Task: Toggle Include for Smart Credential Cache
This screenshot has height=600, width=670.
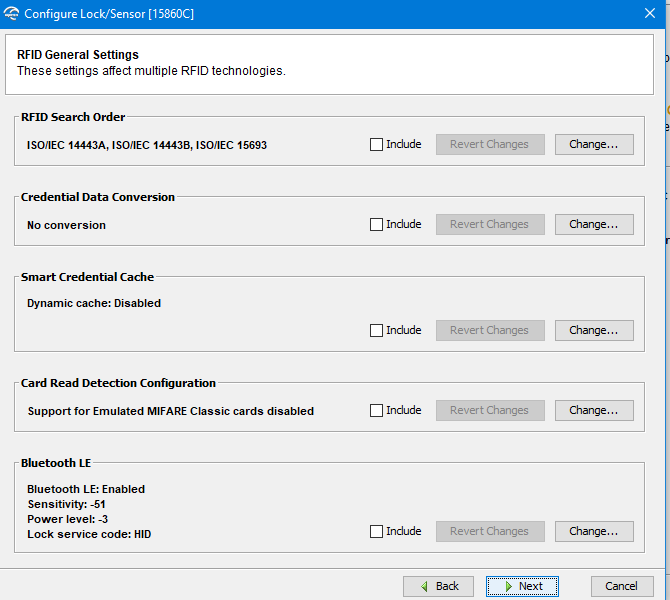Action: (x=377, y=330)
